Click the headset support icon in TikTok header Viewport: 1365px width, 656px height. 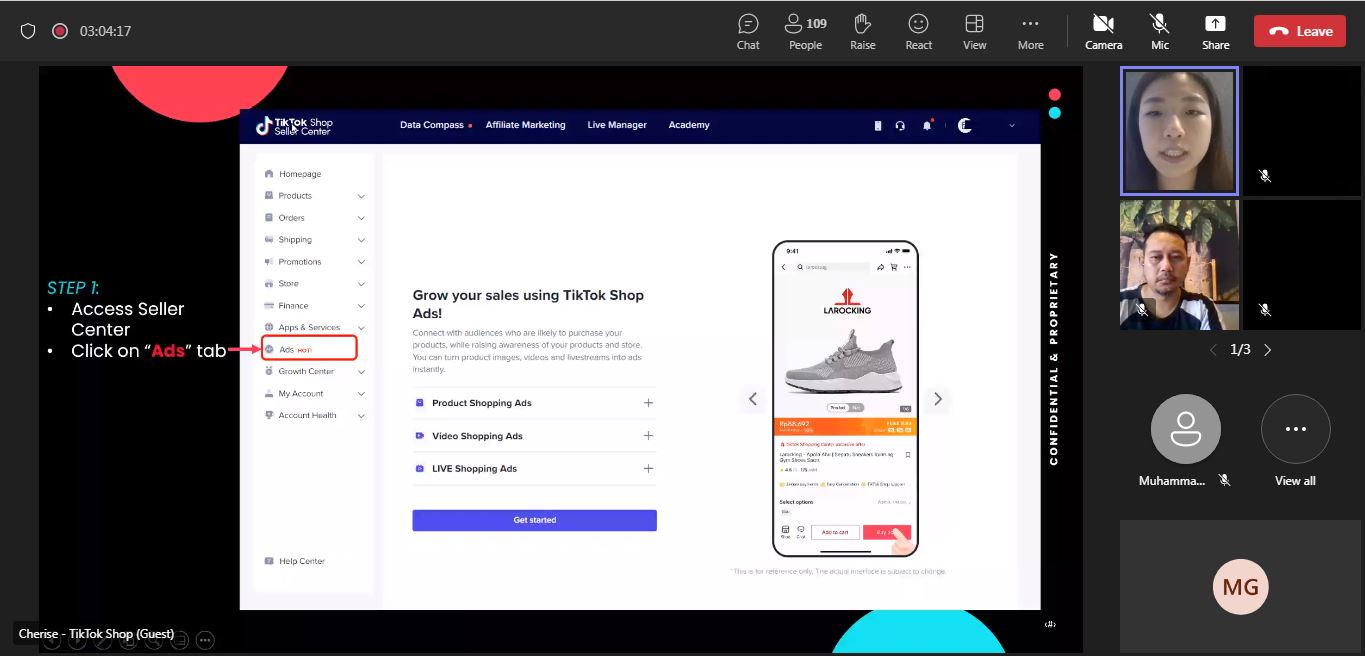900,125
